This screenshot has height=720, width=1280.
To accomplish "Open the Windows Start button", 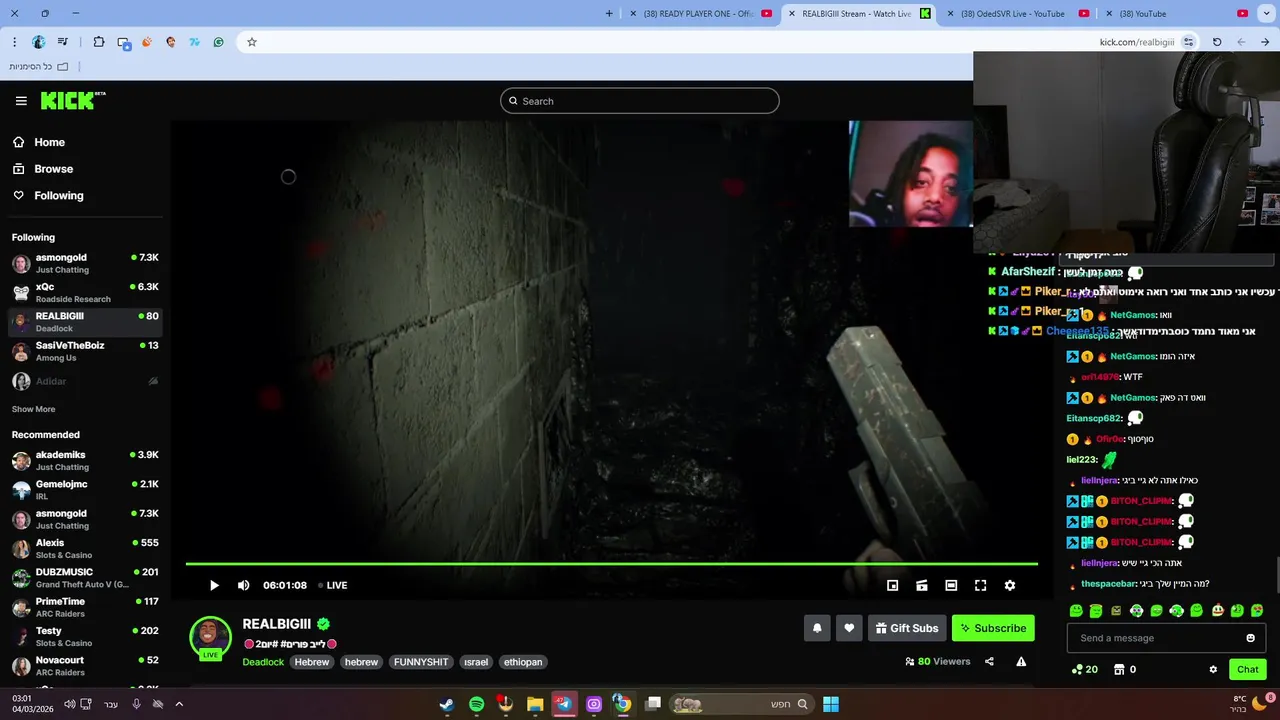I will (x=831, y=704).
